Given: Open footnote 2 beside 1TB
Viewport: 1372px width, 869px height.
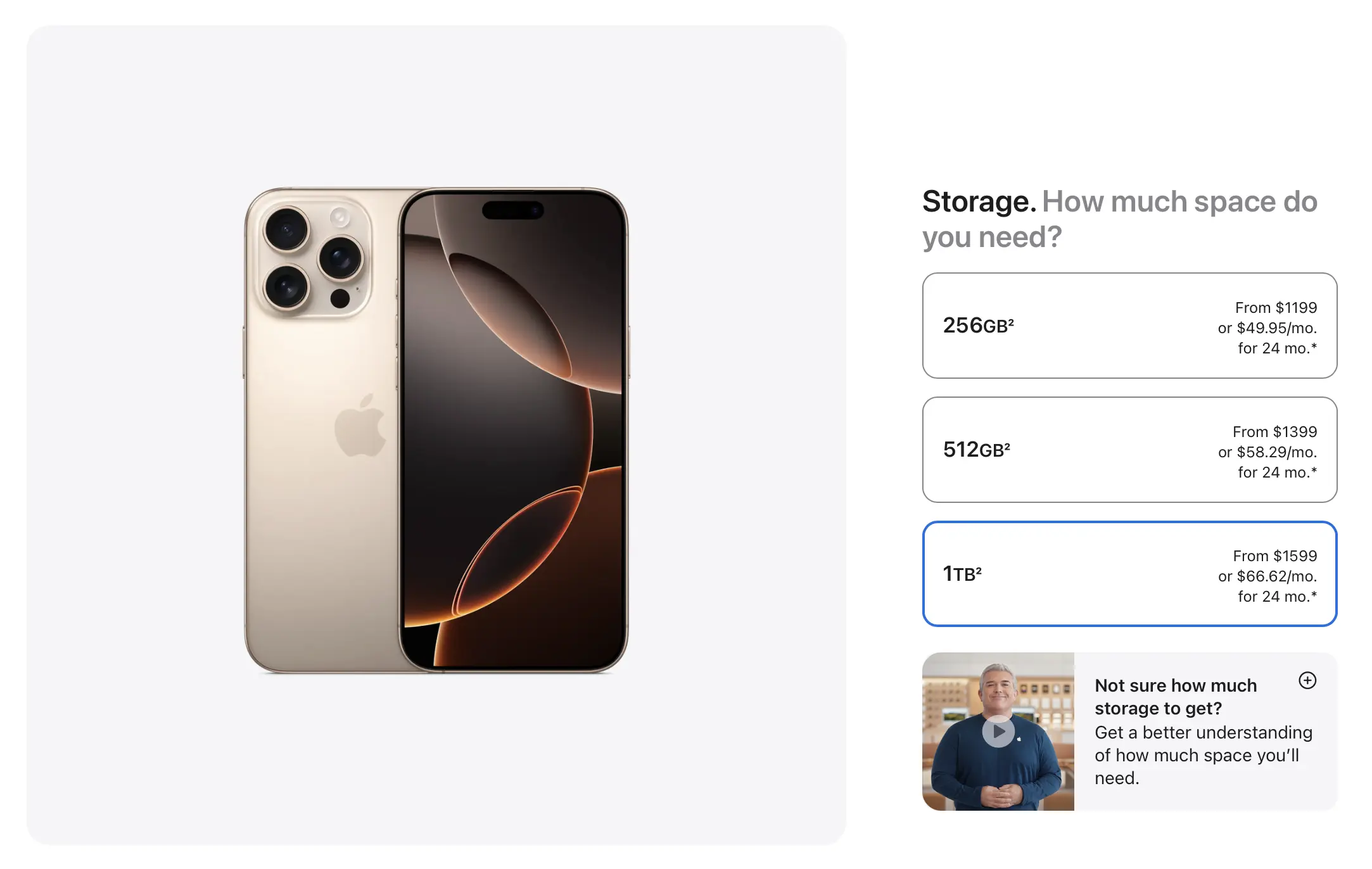Looking at the screenshot, I should pyautogui.click(x=979, y=569).
